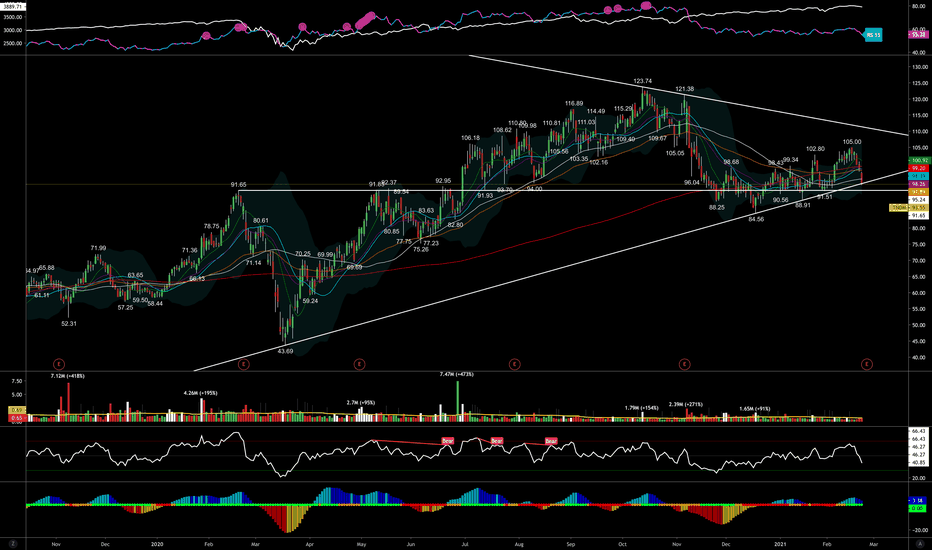932x550 pixels.
Task: Click the 1.65M (+91%) volume label
Action: tap(754, 408)
